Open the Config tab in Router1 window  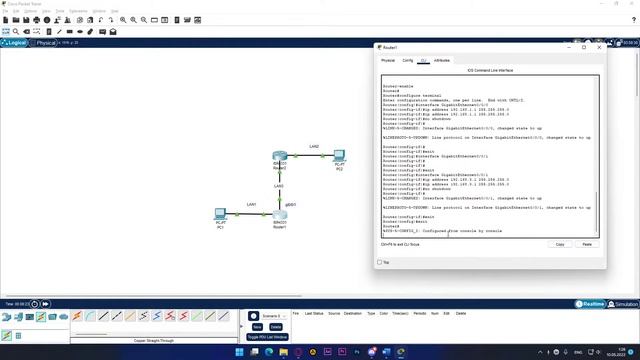(x=408, y=60)
